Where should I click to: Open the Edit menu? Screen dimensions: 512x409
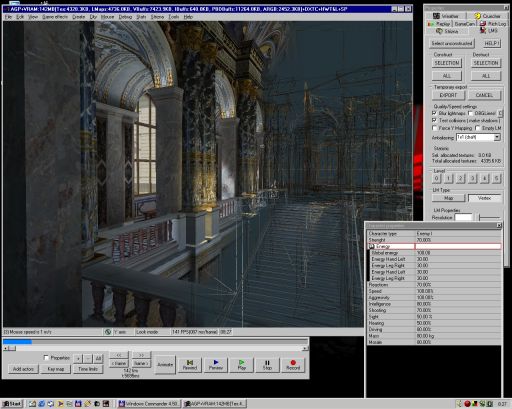pos(20,17)
